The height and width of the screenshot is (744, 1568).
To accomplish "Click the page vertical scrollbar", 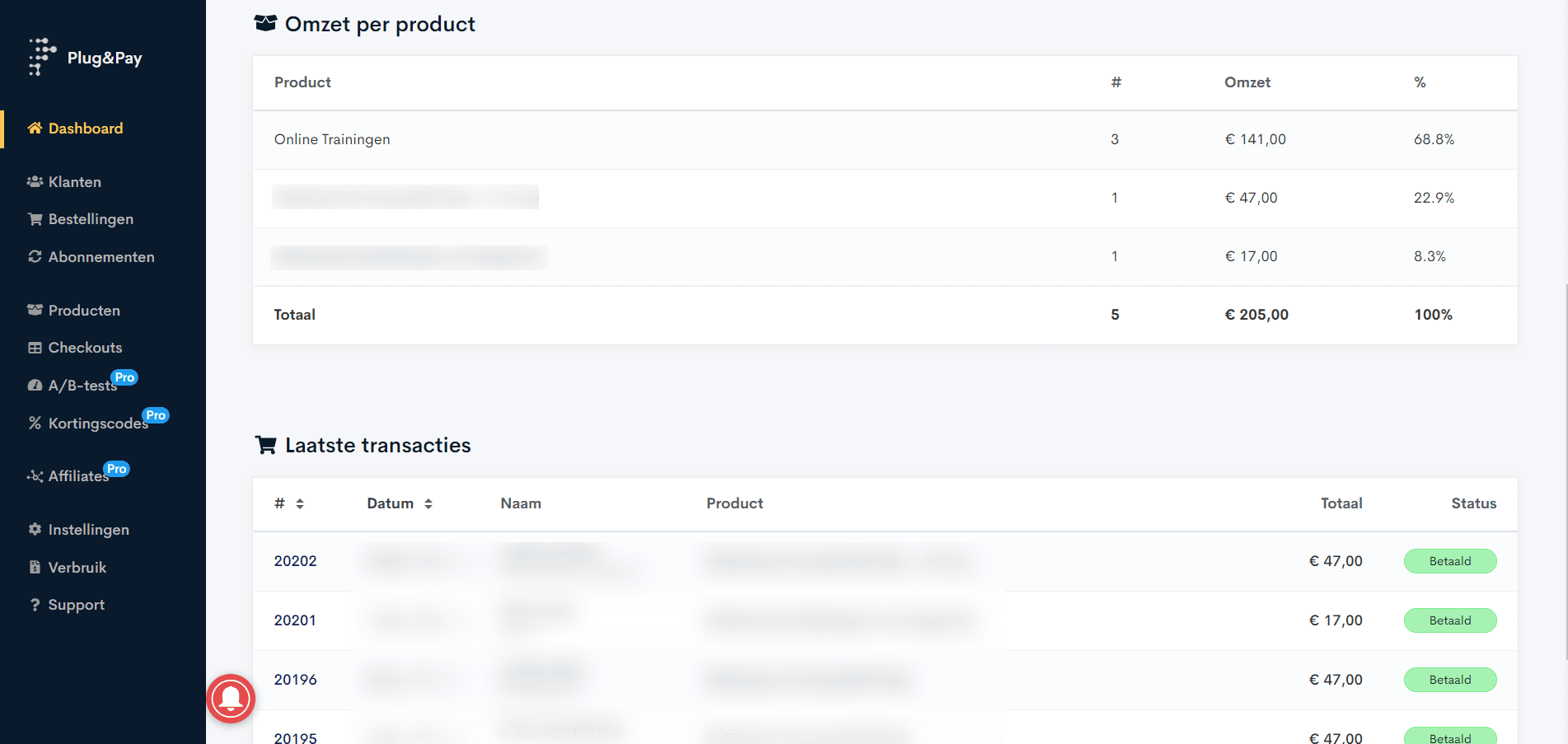I will [1565, 470].
